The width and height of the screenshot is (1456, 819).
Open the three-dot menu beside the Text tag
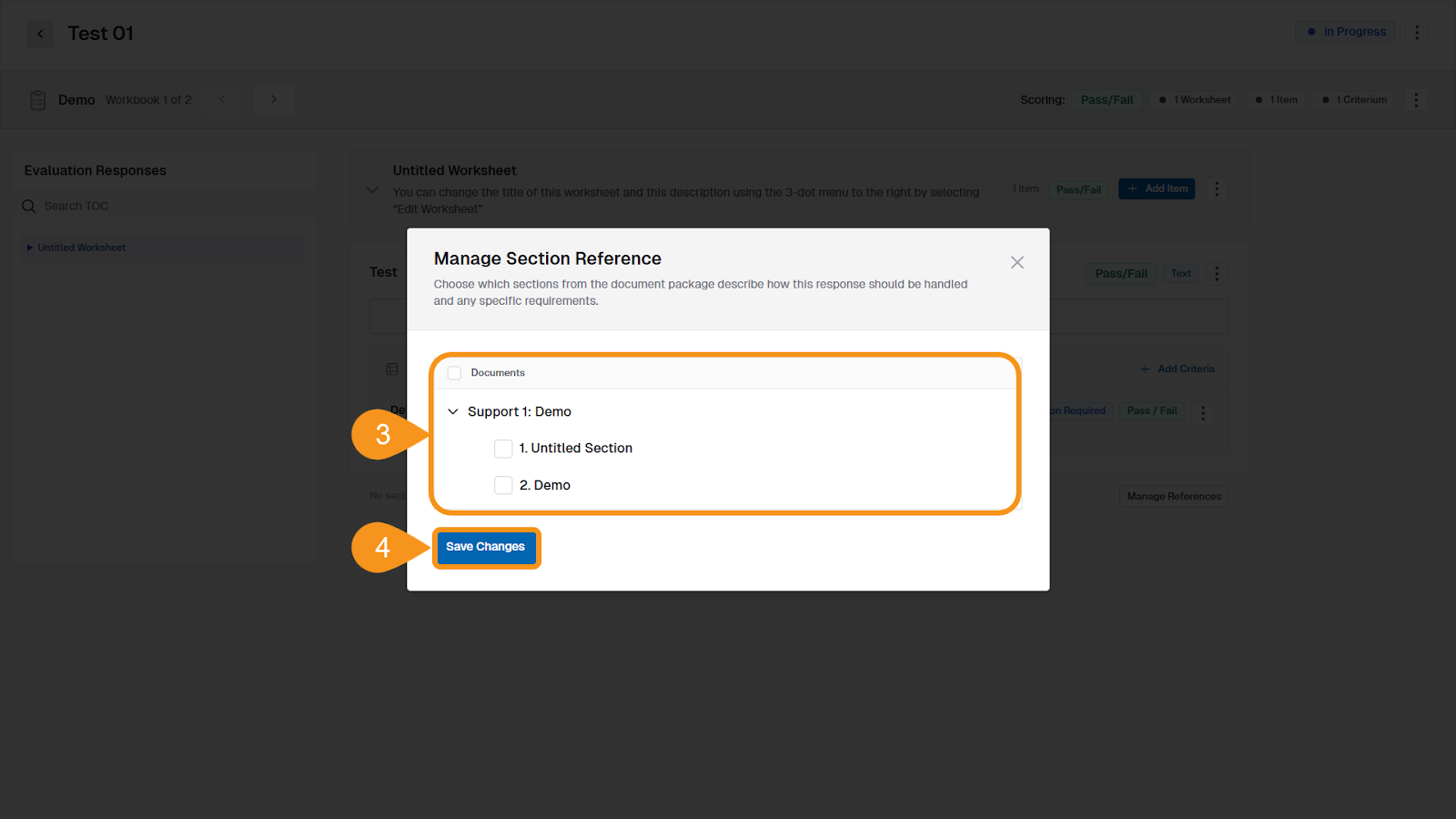click(1217, 273)
